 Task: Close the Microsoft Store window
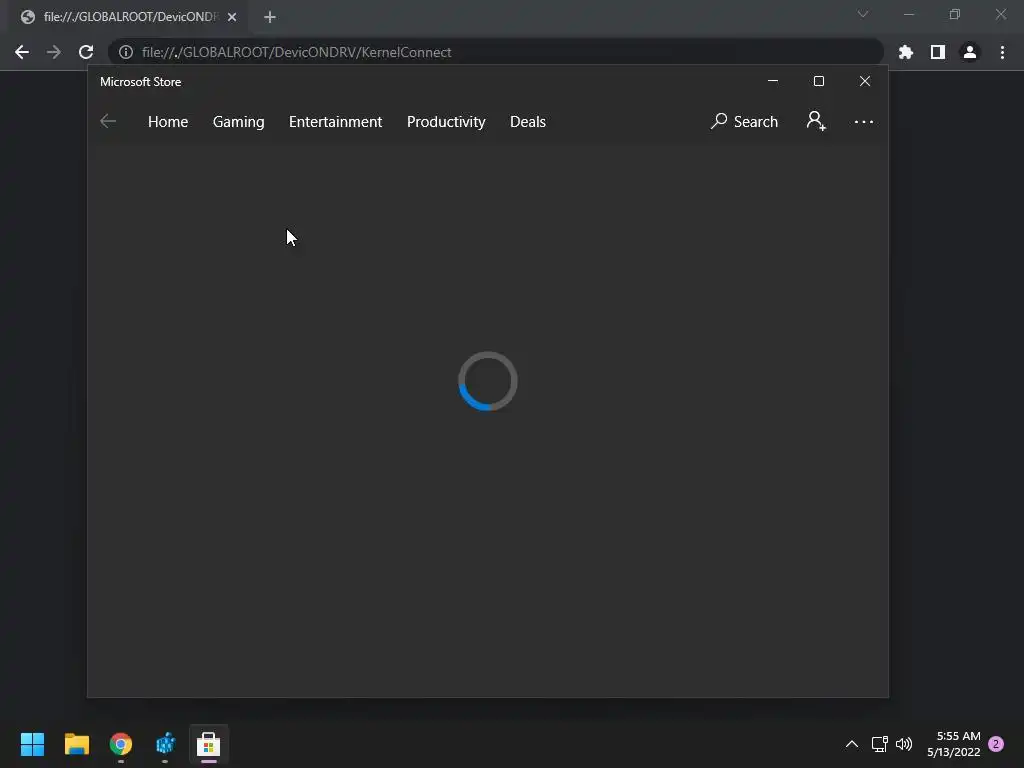865,81
